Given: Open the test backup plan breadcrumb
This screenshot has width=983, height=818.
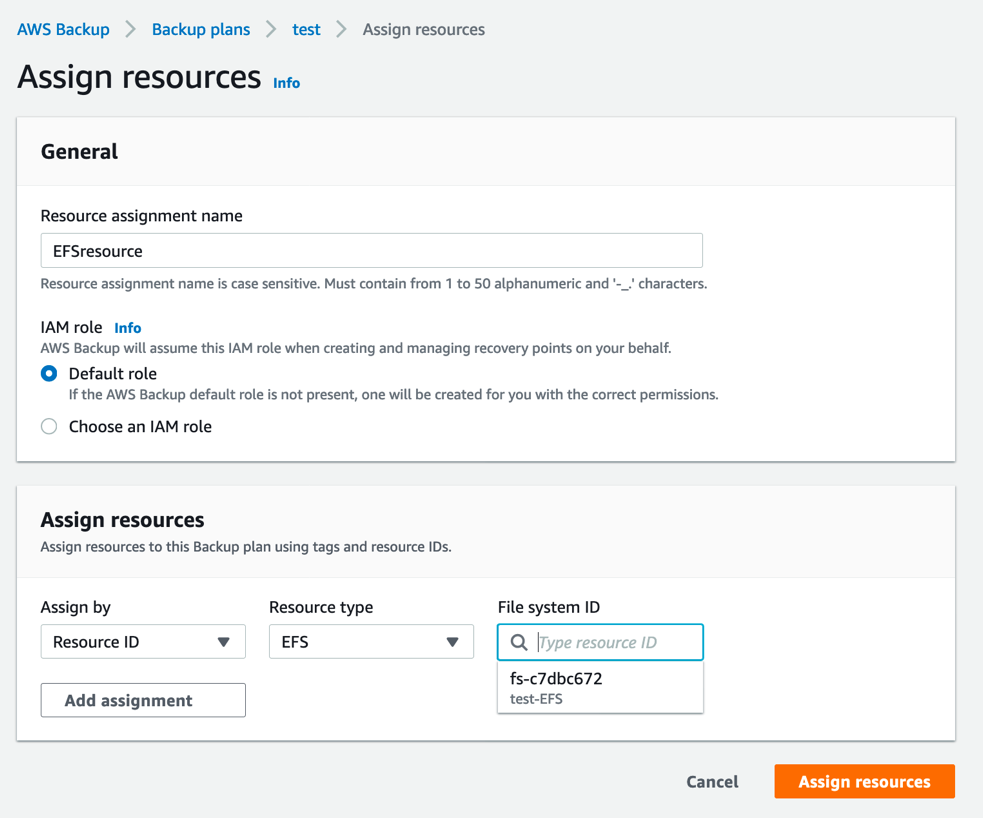Looking at the screenshot, I should (306, 29).
